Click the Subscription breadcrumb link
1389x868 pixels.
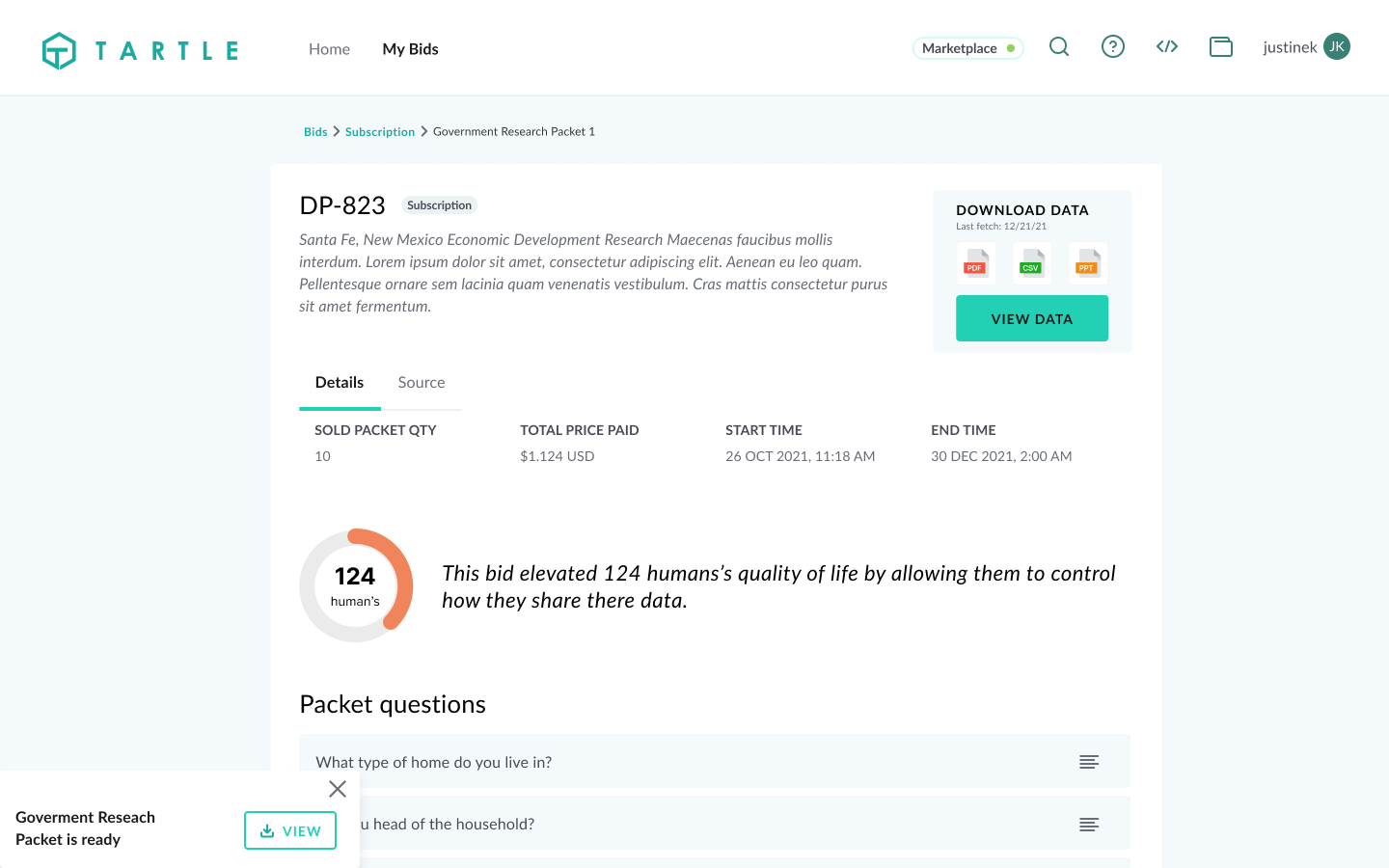380,132
